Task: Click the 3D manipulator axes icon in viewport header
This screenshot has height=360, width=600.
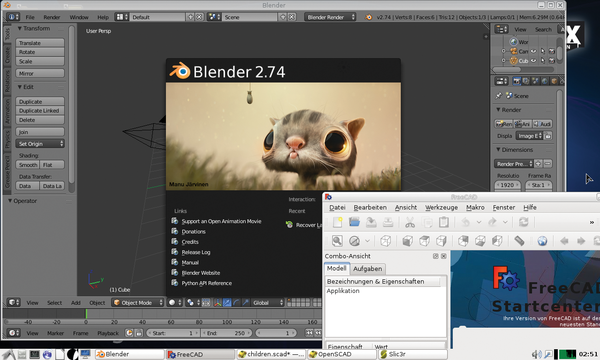Action: pos(217,303)
